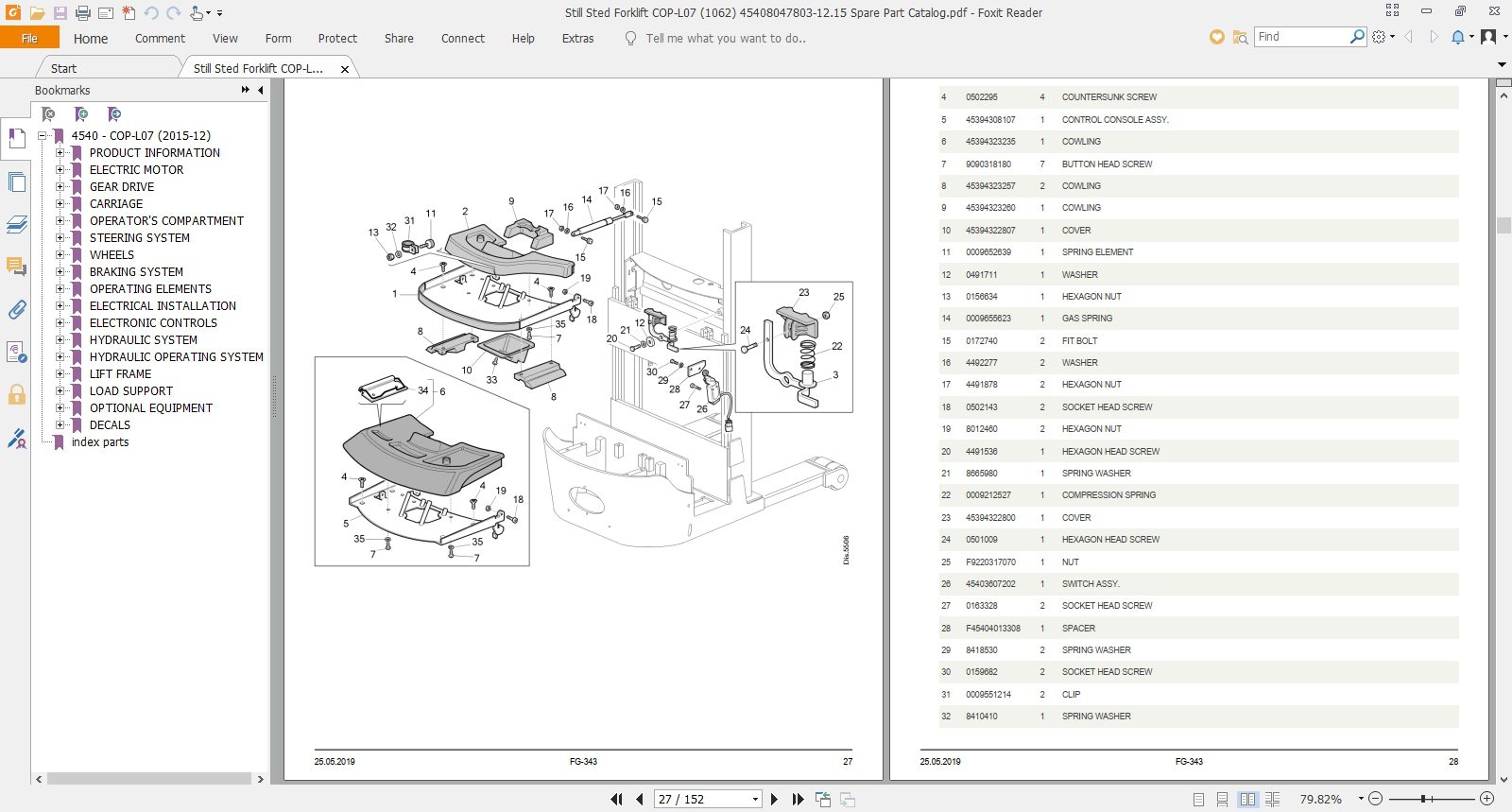Select the OPERATOR'S COMPARTMENT bookmark

point(166,221)
